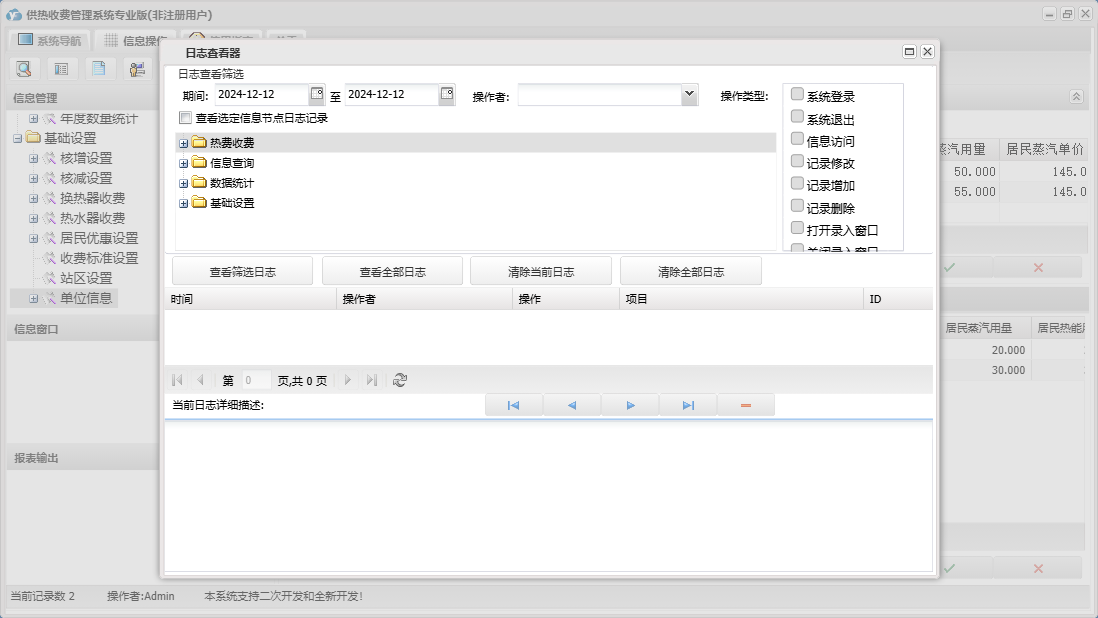Open the start date calendar picker
The height and width of the screenshot is (618, 1098).
click(x=317, y=94)
